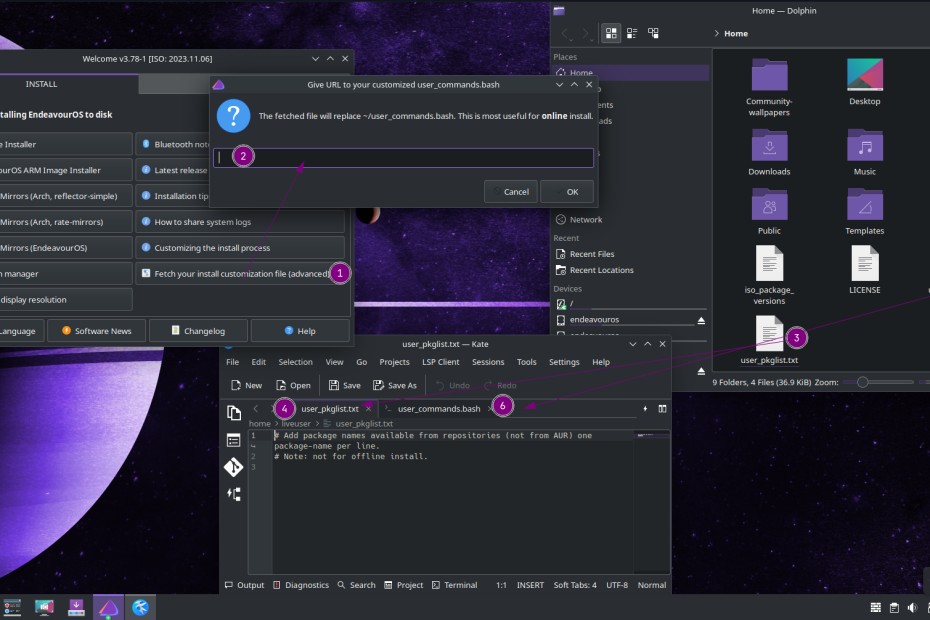Toggle Output panel in Kate
Viewport: 930px width, 620px height.
[x=244, y=585]
